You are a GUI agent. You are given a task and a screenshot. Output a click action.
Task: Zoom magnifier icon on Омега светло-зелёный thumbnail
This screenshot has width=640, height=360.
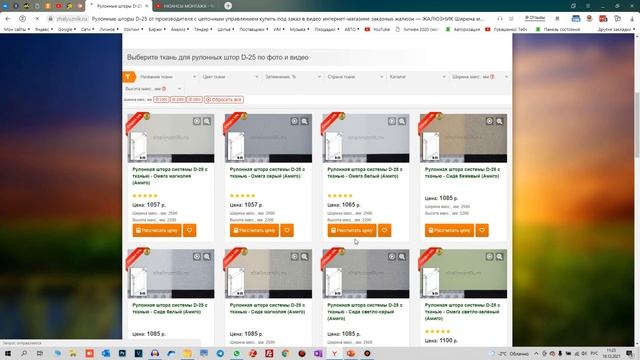point(500,257)
